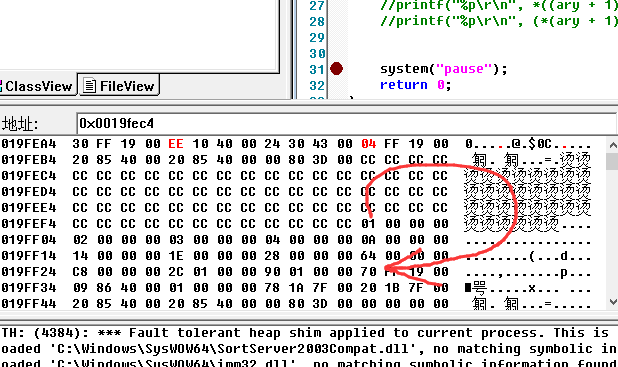This screenshot has width=618, height=367.
Task: Switch to the ClassView tab
Action: tap(38, 86)
